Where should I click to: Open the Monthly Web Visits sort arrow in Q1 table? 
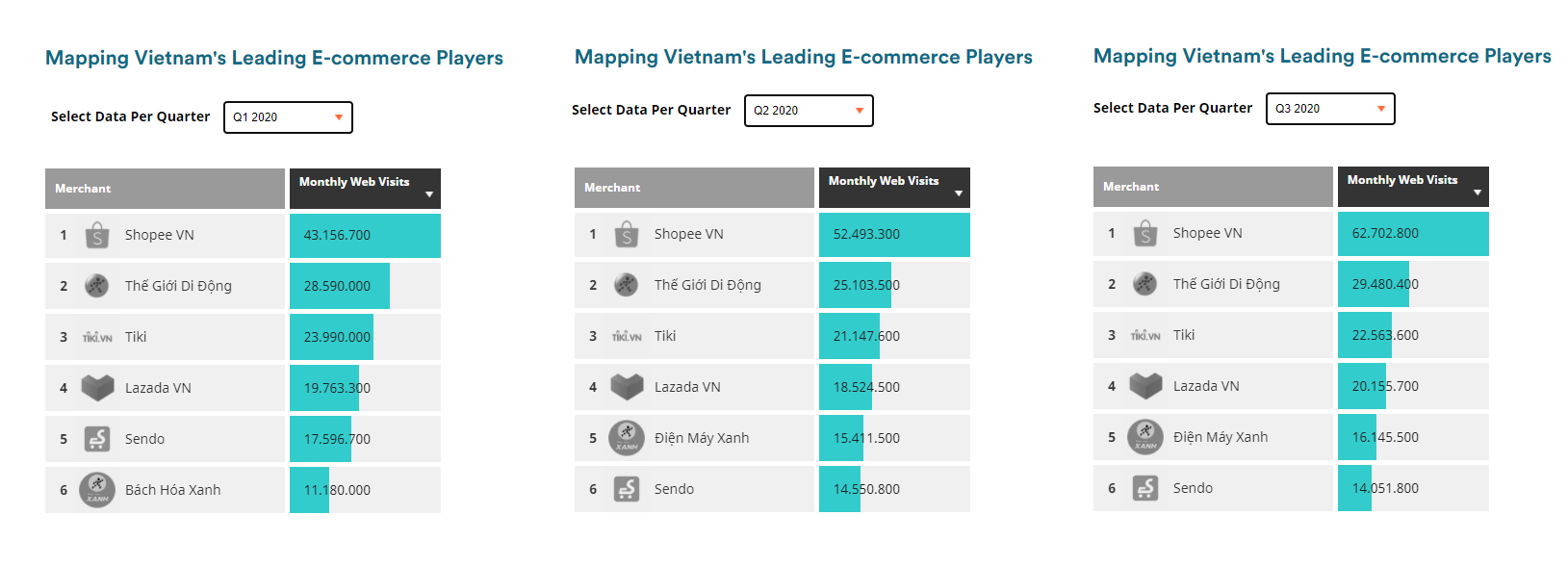(x=430, y=194)
